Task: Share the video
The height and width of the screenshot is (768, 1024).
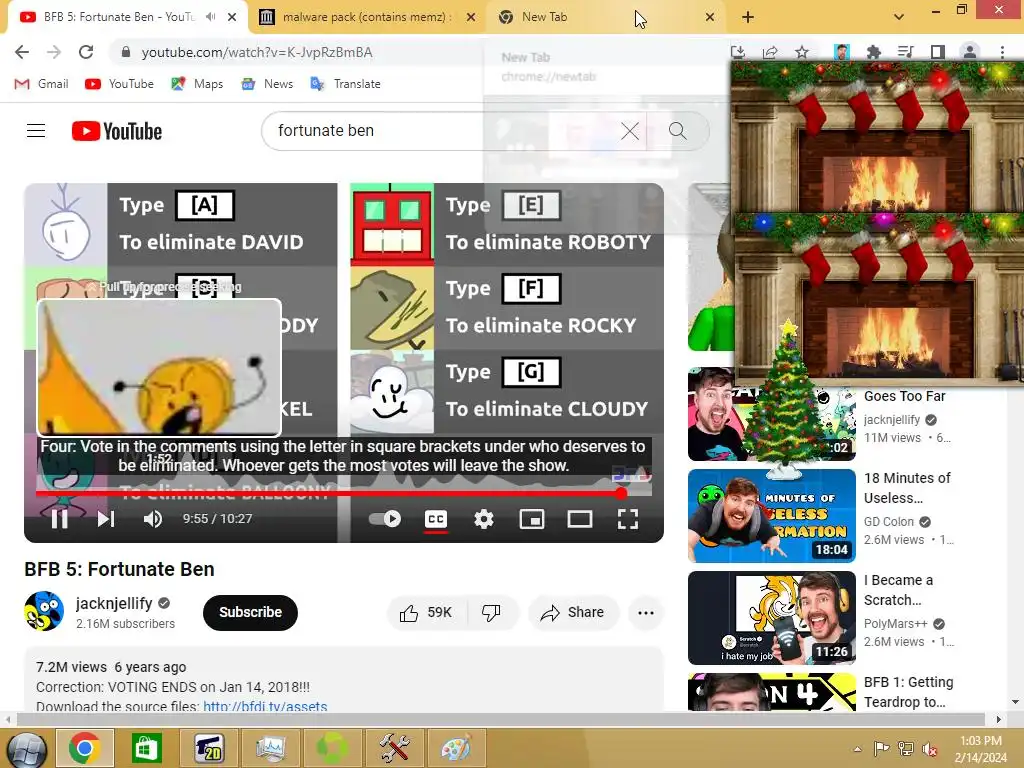Action: [573, 613]
